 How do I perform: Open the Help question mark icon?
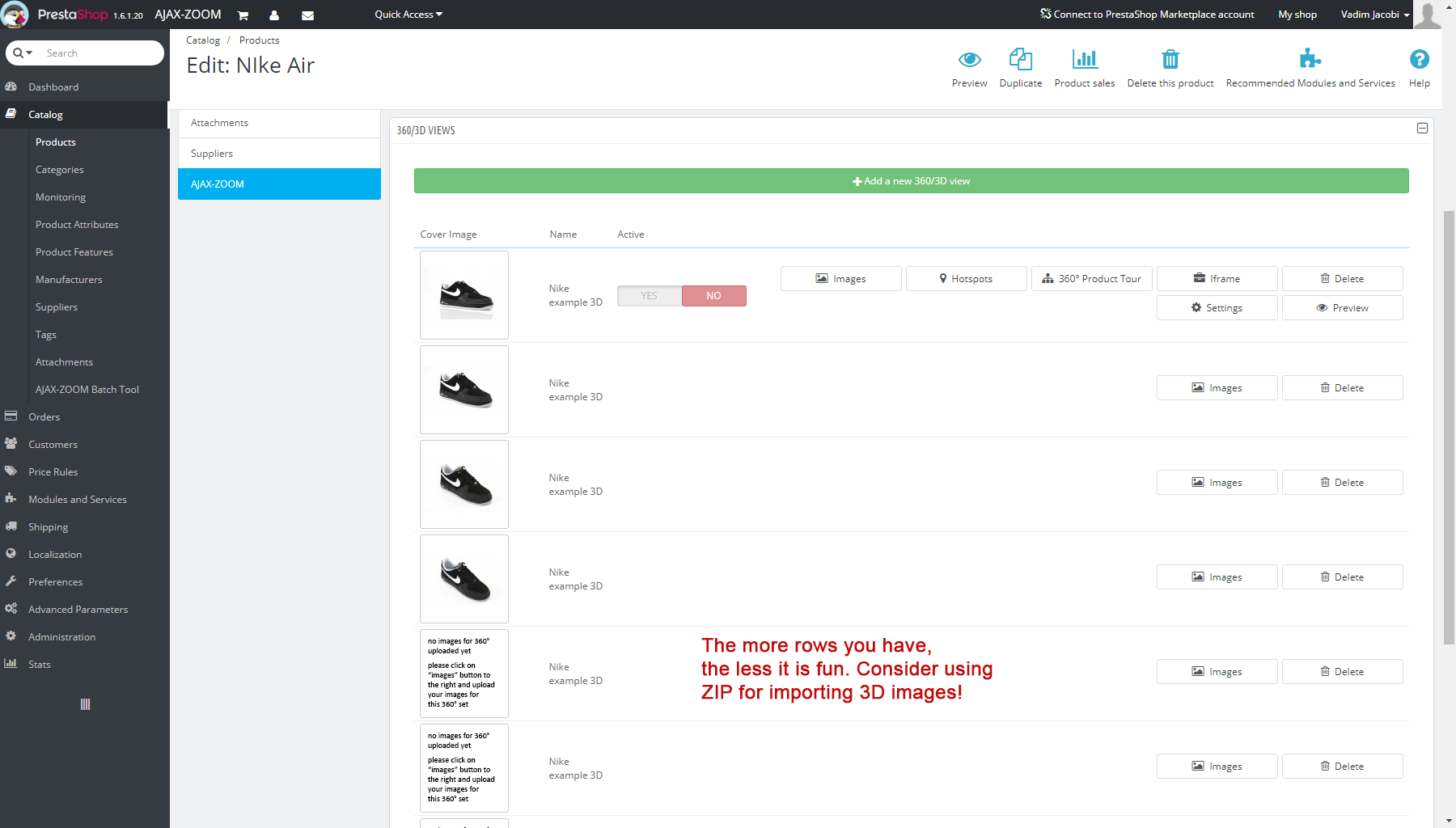pyautogui.click(x=1419, y=59)
